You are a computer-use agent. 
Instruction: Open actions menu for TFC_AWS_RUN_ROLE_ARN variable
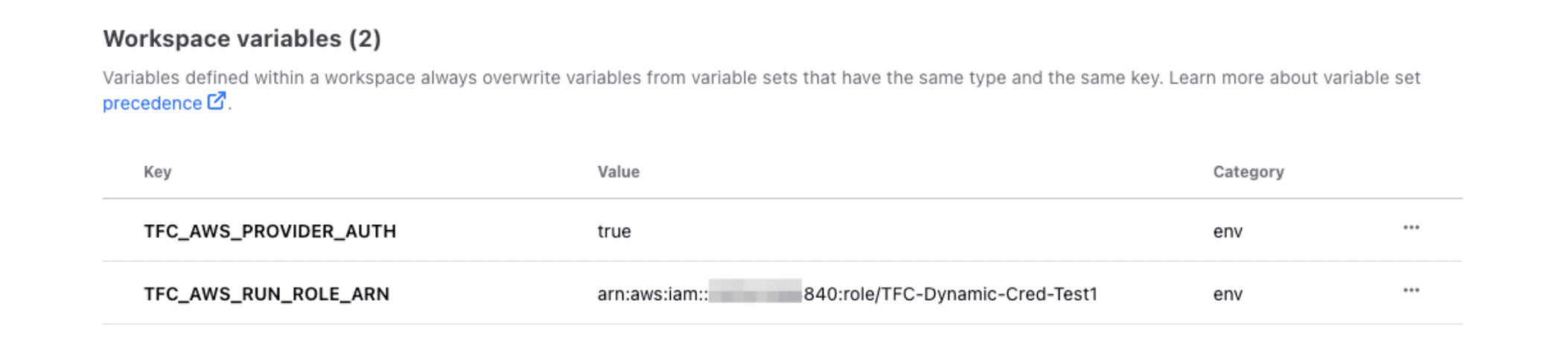[1411, 290]
